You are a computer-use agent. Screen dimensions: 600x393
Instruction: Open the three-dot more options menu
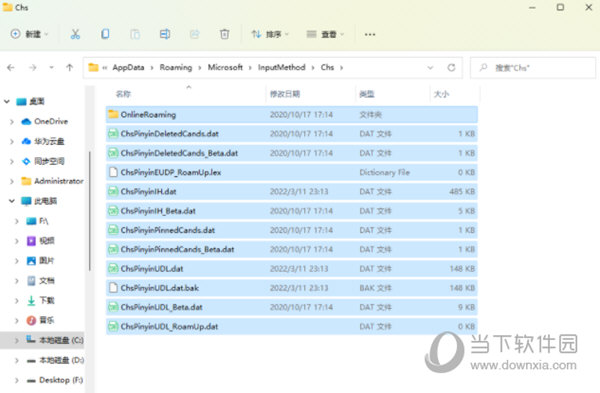click(370, 34)
